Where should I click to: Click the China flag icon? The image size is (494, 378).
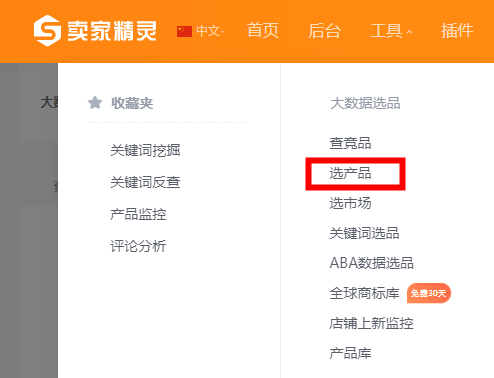point(184,31)
